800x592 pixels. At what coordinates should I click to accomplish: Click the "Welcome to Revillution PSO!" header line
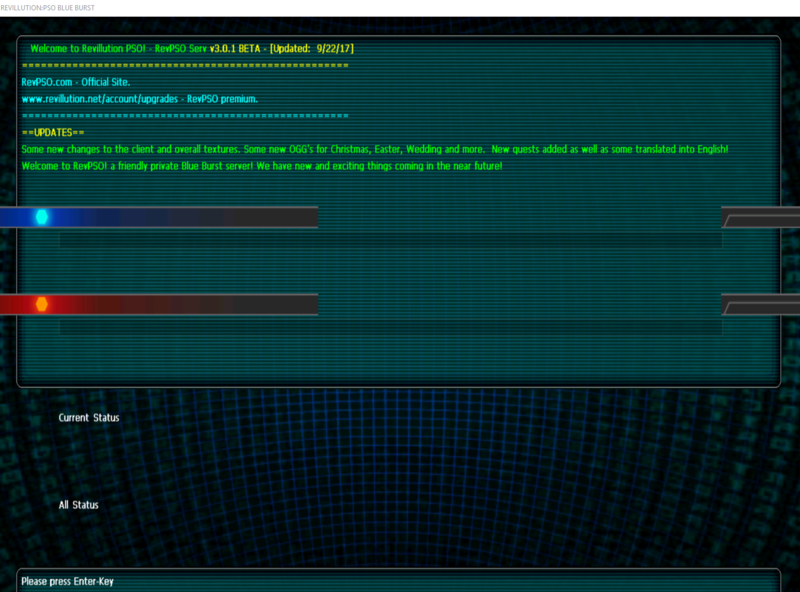pyautogui.click(x=192, y=48)
